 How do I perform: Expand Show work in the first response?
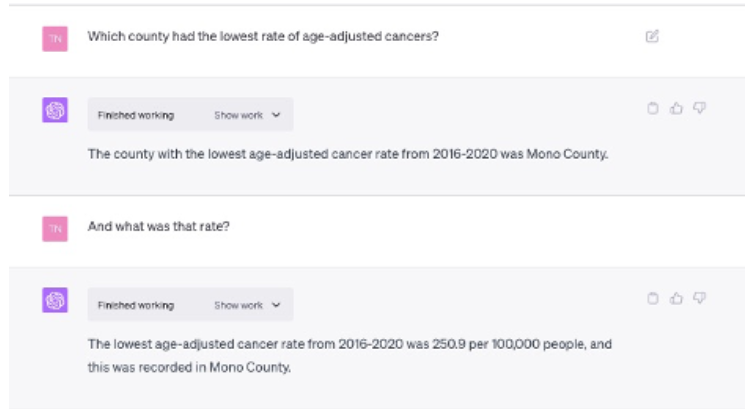[x=247, y=115]
